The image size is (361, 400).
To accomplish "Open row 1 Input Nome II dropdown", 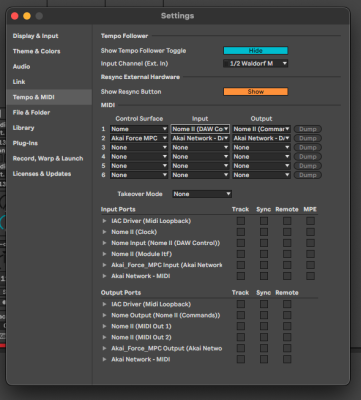I will [200, 129].
